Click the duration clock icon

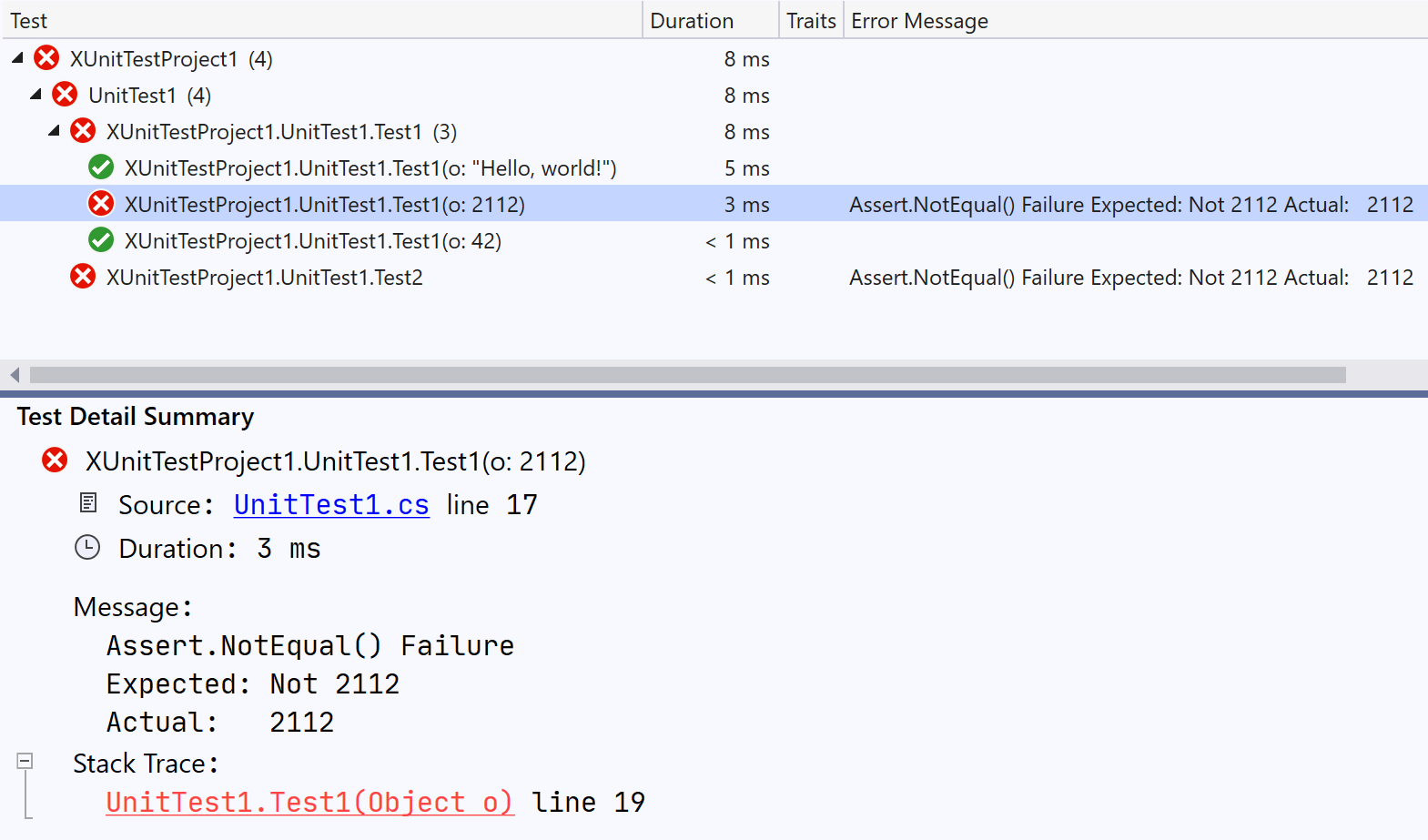[87, 547]
